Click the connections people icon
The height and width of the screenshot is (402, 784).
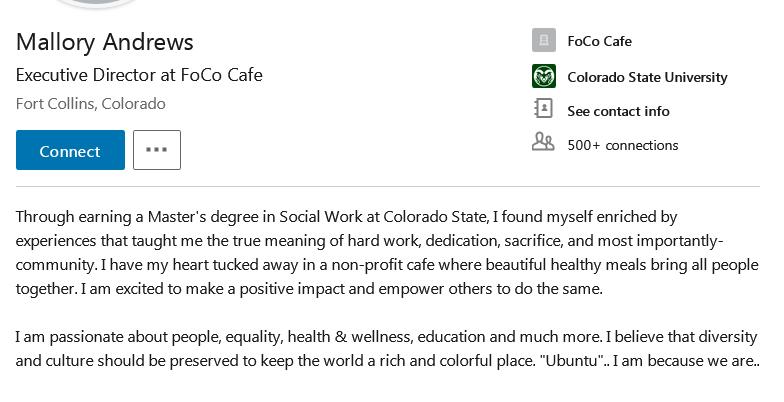coord(543,143)
